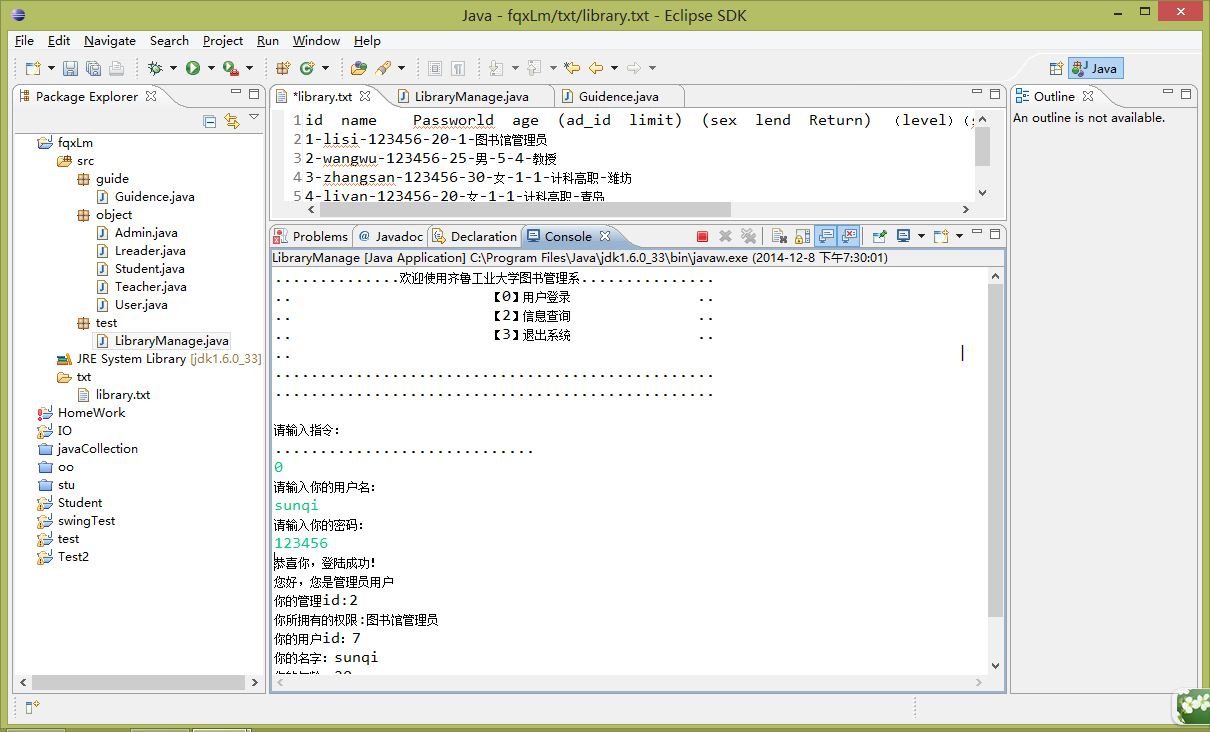Screen dimensions: 1210x732
Task: Click the Clear Console icon
Action: tap(777, 236)
